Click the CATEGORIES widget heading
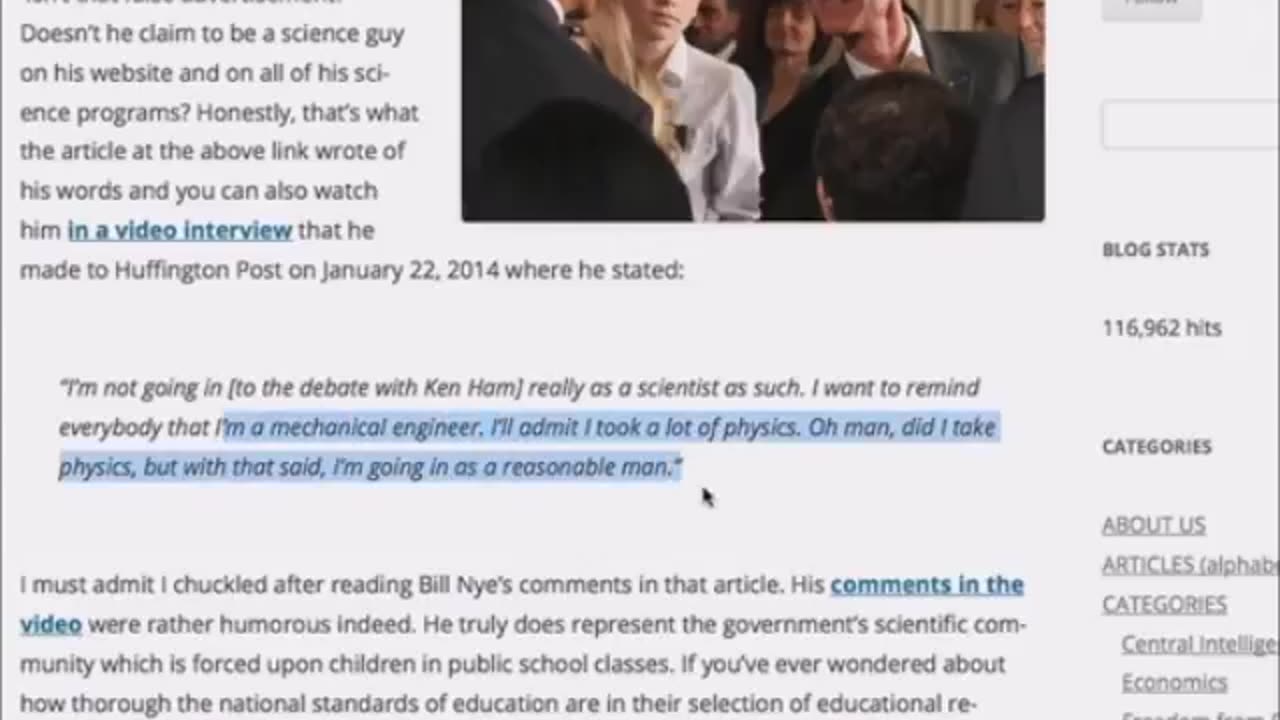This screenshot has width=1280, height=720. (x=1156, y=447)
